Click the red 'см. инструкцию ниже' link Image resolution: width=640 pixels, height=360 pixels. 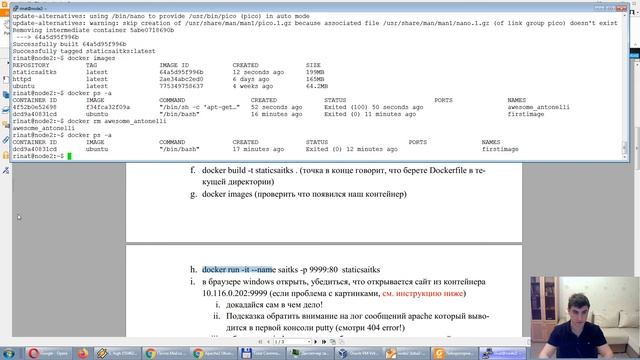[423, 293]
